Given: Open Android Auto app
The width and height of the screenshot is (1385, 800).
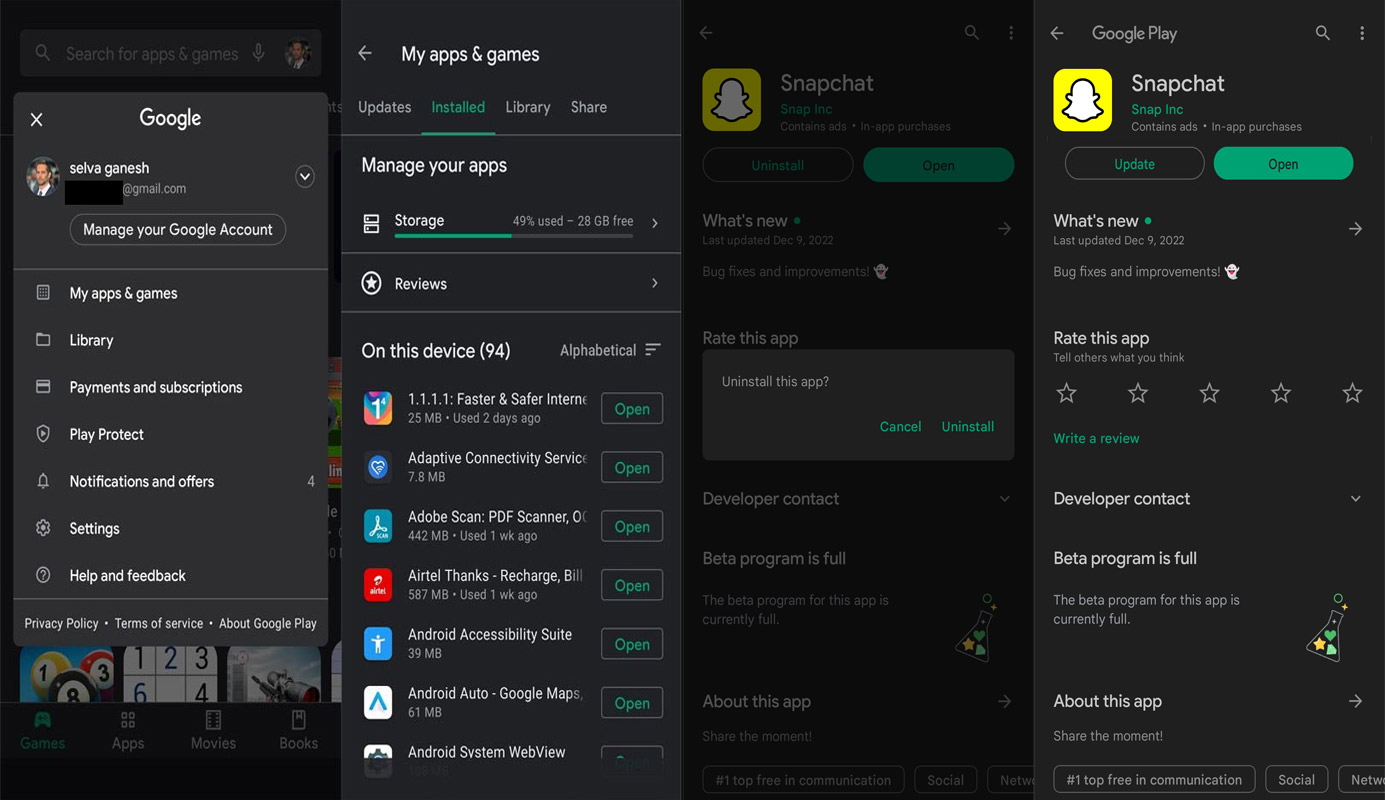Looking at the screenshot, I should pyautogui.click(x=632, y=704).
